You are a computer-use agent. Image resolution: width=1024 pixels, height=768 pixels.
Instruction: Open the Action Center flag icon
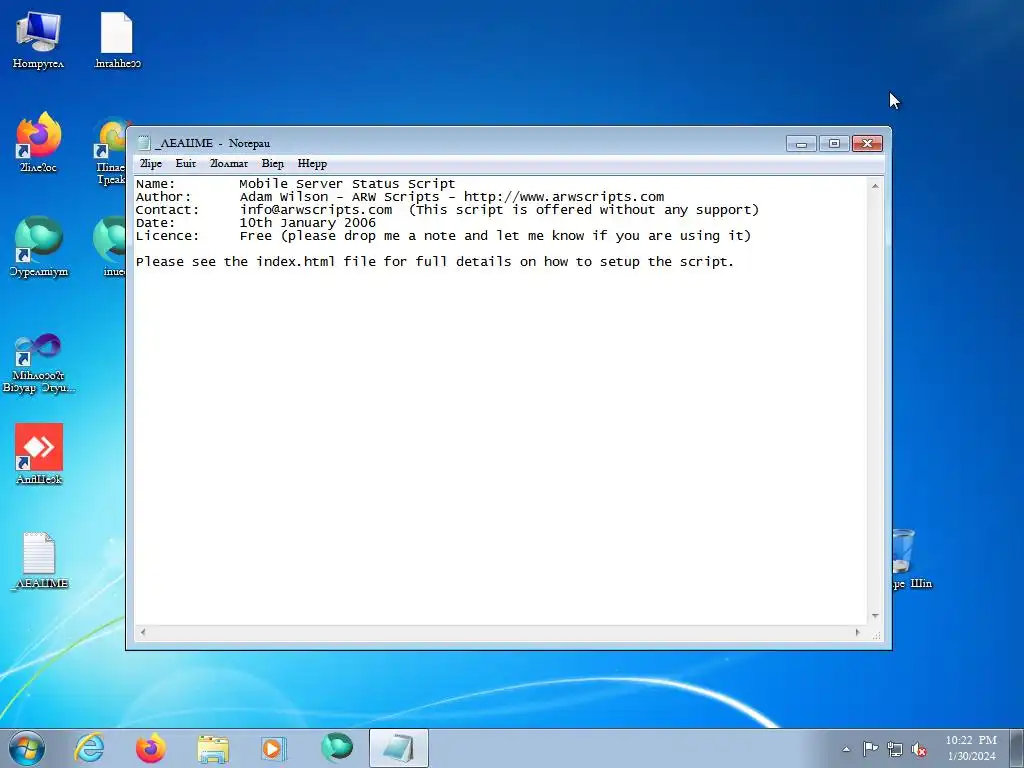tap(870, 749)
